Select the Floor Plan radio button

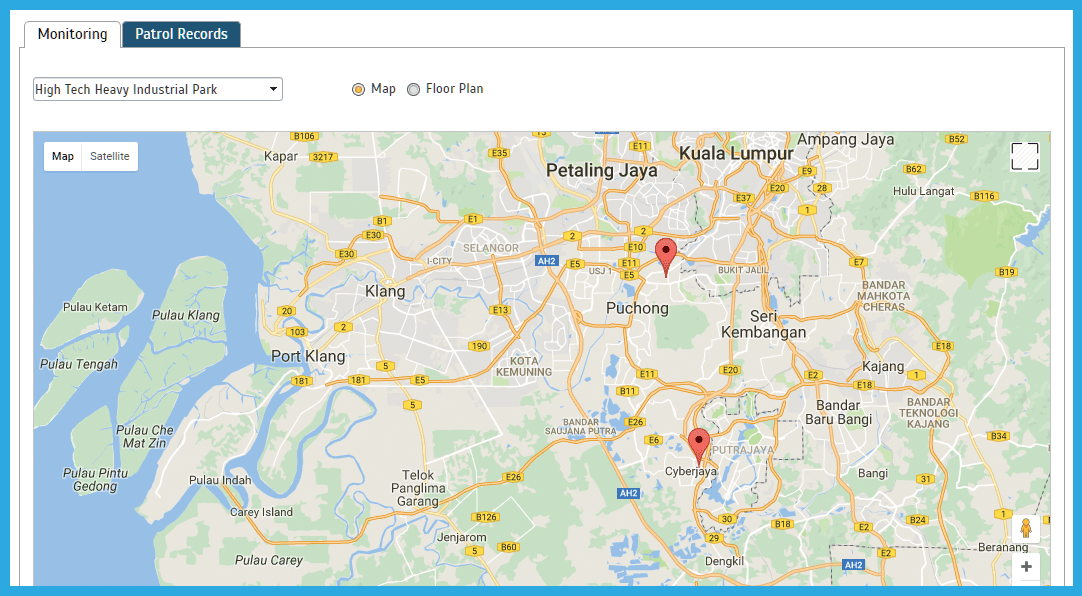(413, 89)
